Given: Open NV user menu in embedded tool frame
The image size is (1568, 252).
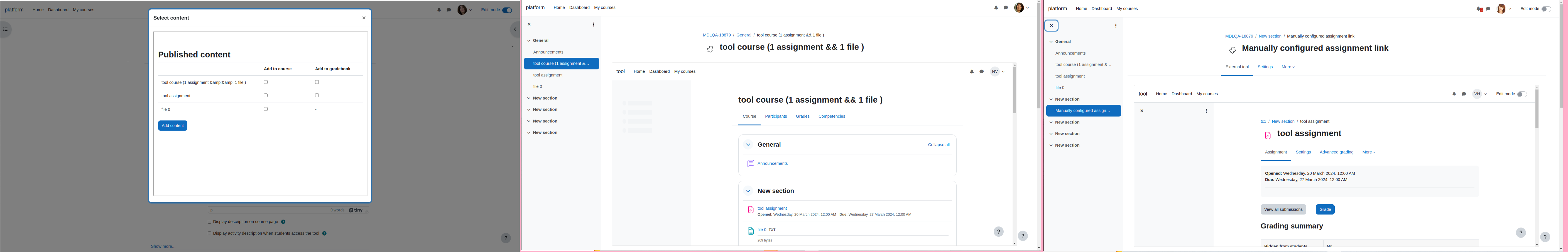Looking at the screenshot, I should point(998,72).
